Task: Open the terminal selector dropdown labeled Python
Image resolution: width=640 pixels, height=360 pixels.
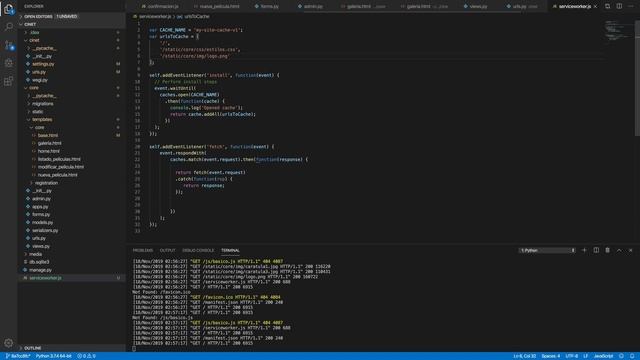Action: coord(547,250)
